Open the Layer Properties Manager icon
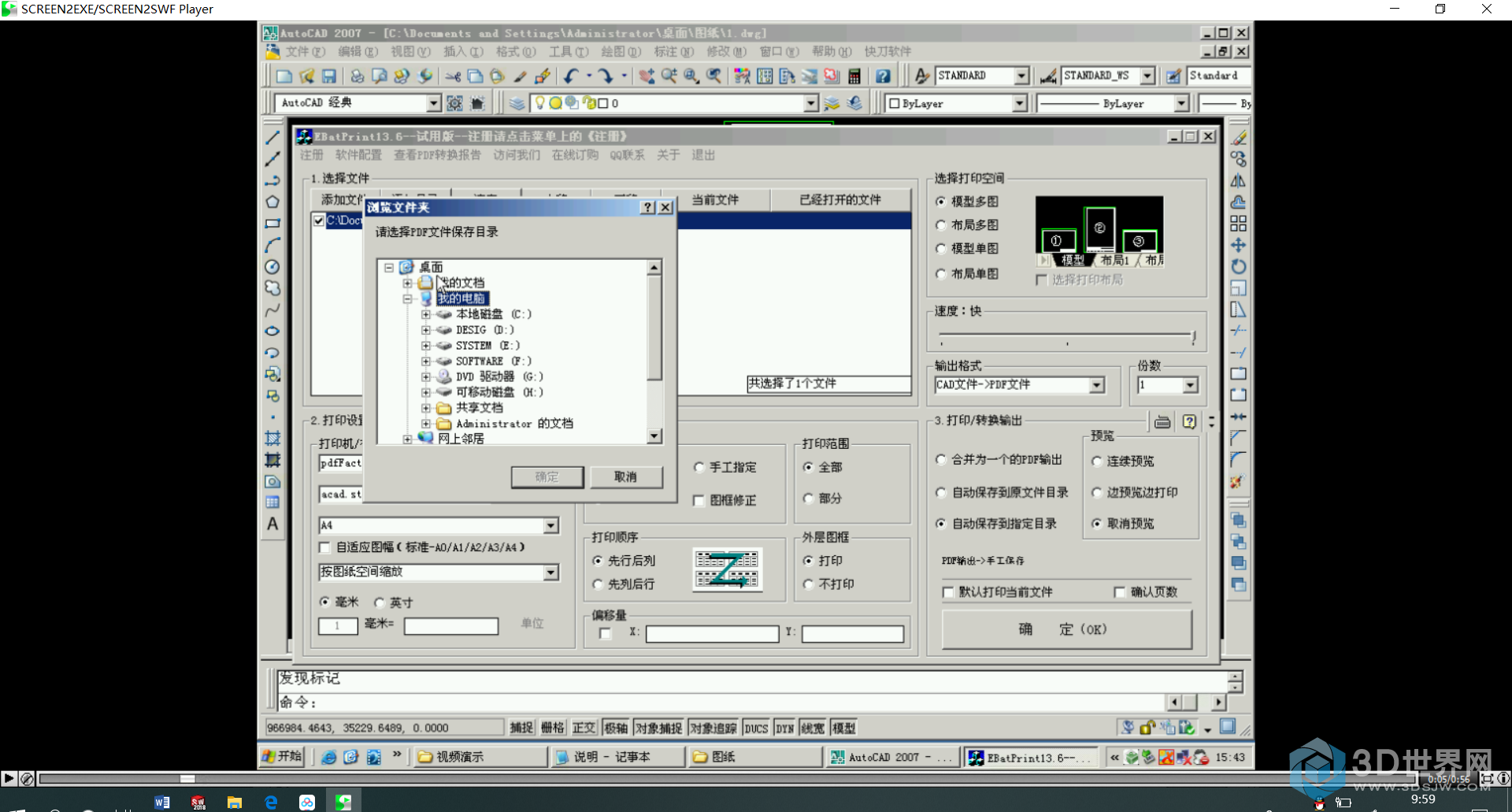1512x812 pixels. [x=517, y=103]
